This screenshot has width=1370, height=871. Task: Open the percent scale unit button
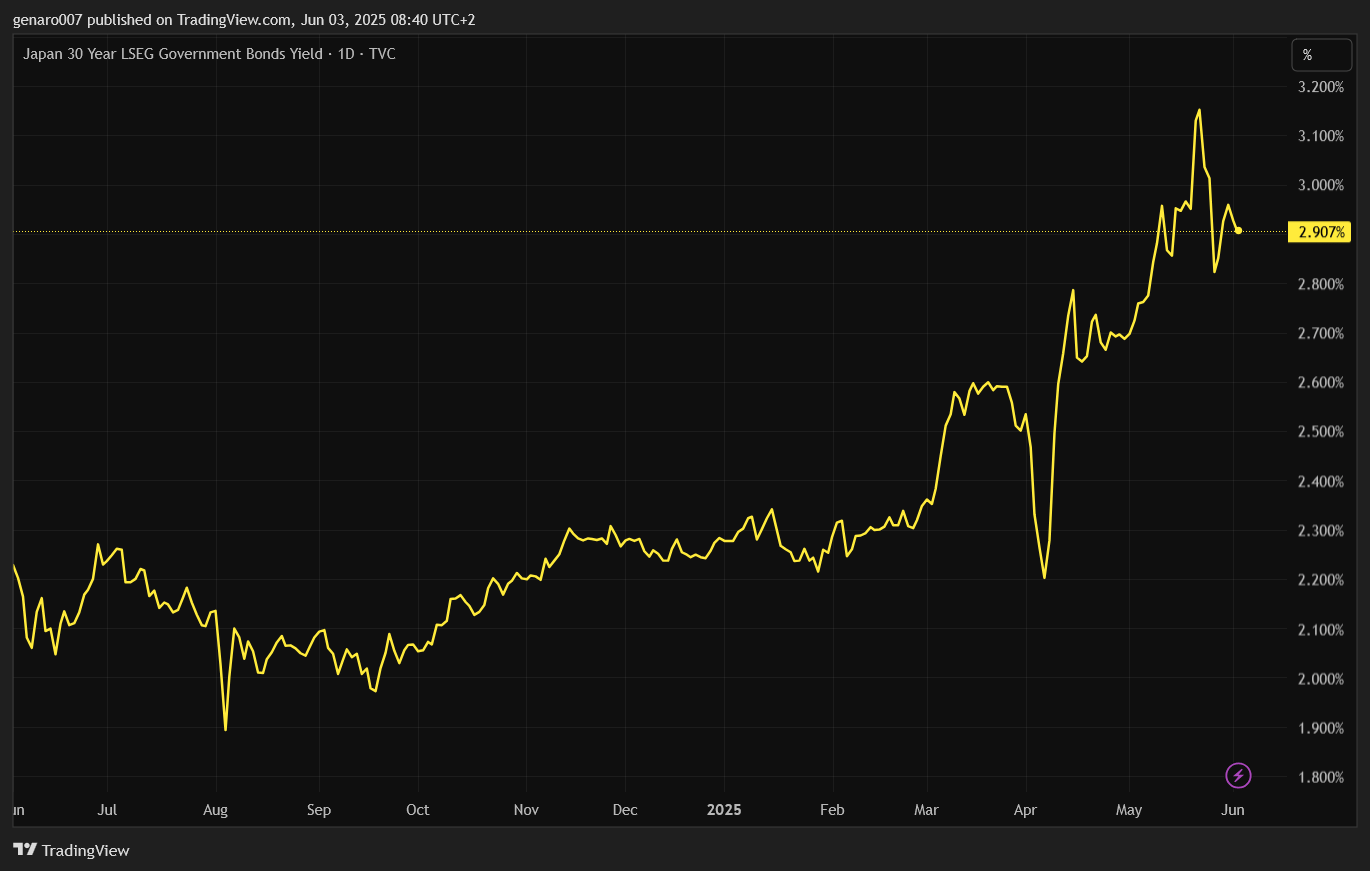[1321, 55]
